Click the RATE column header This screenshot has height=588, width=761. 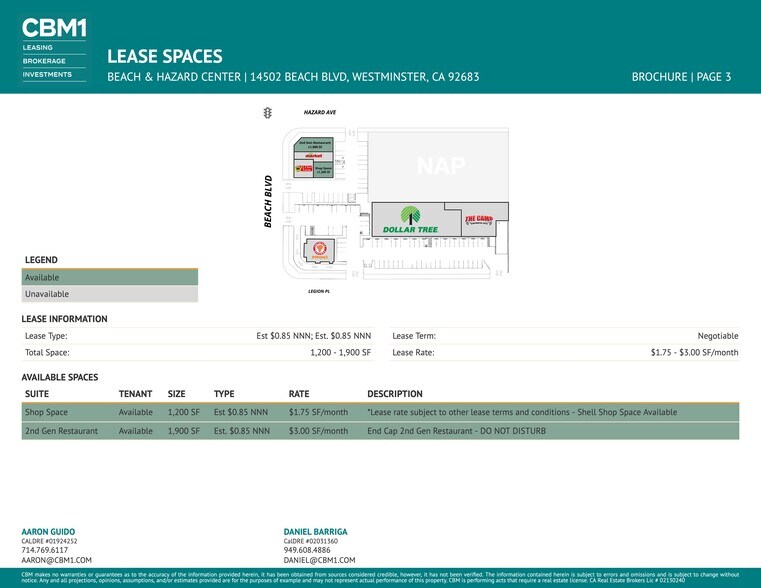pos(299,394)
